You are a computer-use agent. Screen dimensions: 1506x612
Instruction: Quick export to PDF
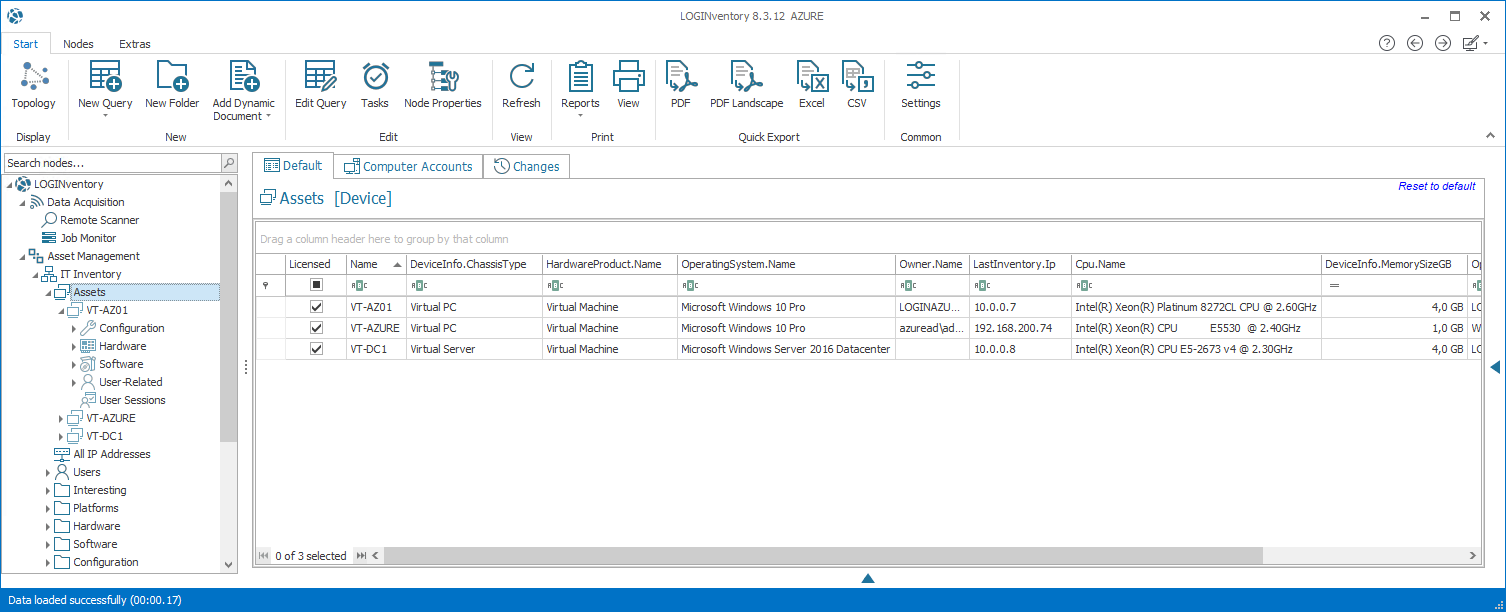coord(680,85)
